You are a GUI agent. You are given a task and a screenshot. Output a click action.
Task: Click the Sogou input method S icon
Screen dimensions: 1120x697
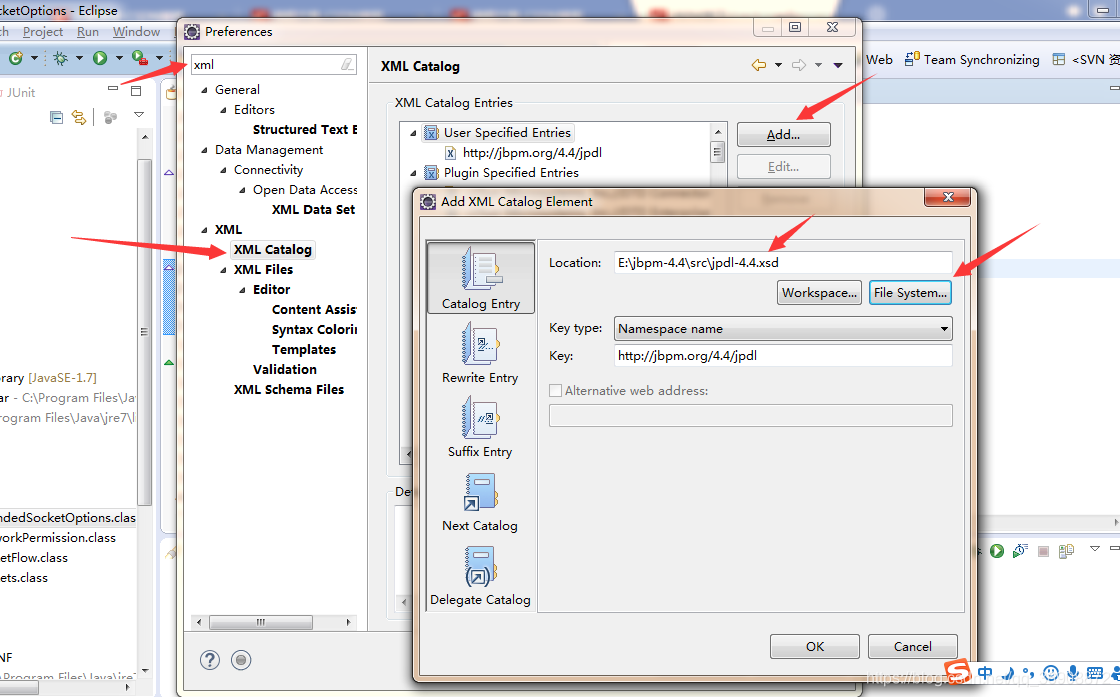click(x=958, y=672)
